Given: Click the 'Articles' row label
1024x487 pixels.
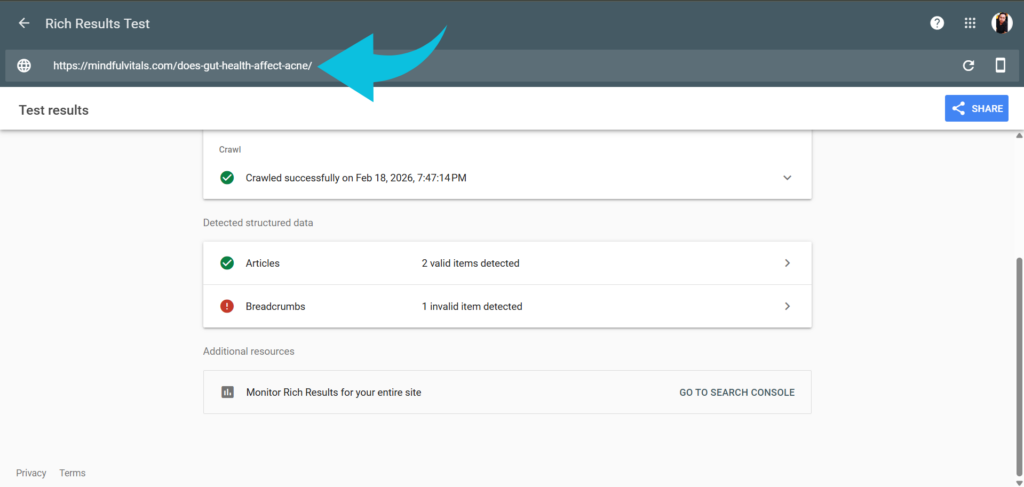Looking at the screenshot, I should point(263,263).
